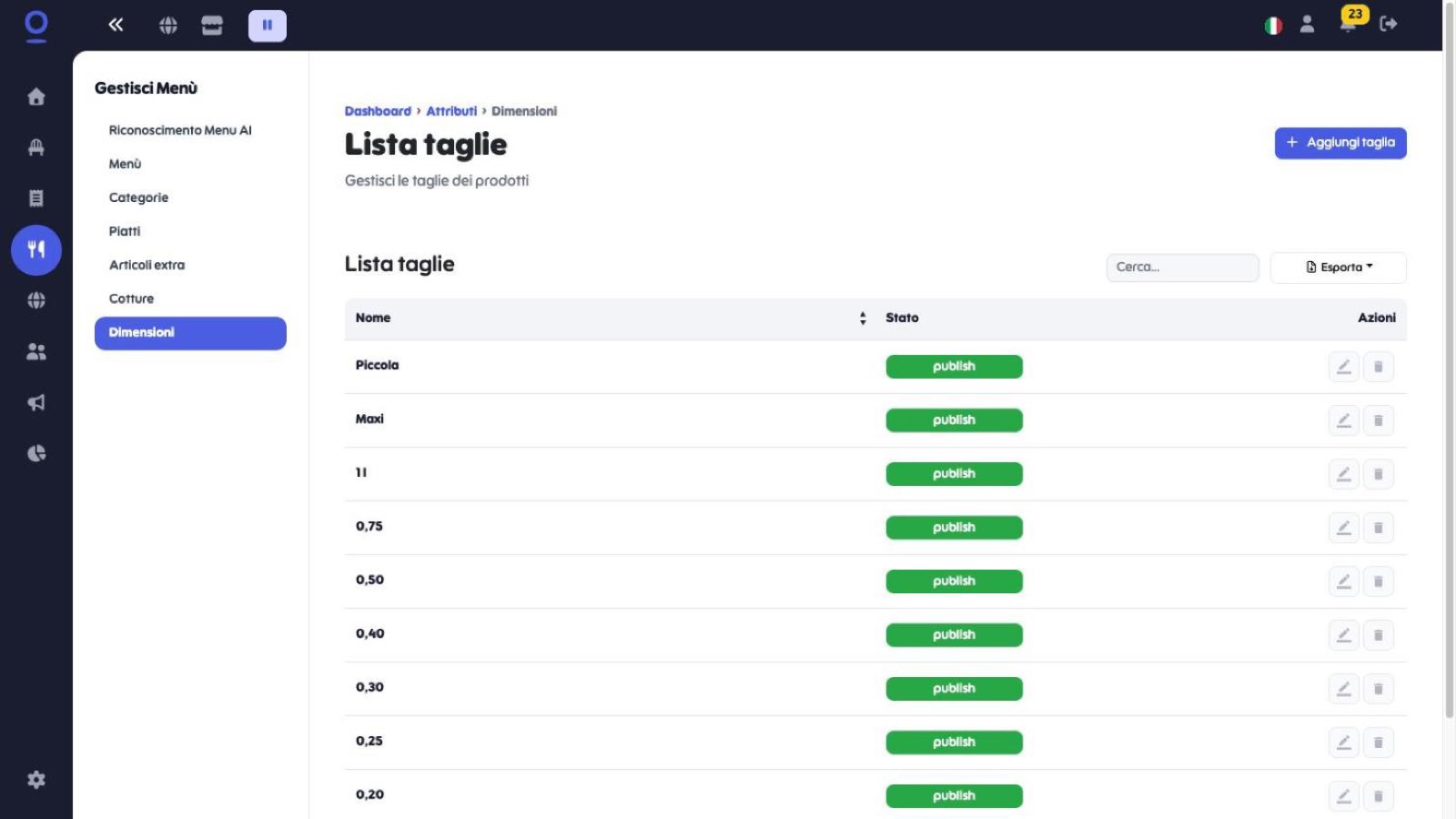The height and width of the screenshot is (819, 1456).
Task: Click the Aggiungi taglia button
Action: [x=1340, y=143]
